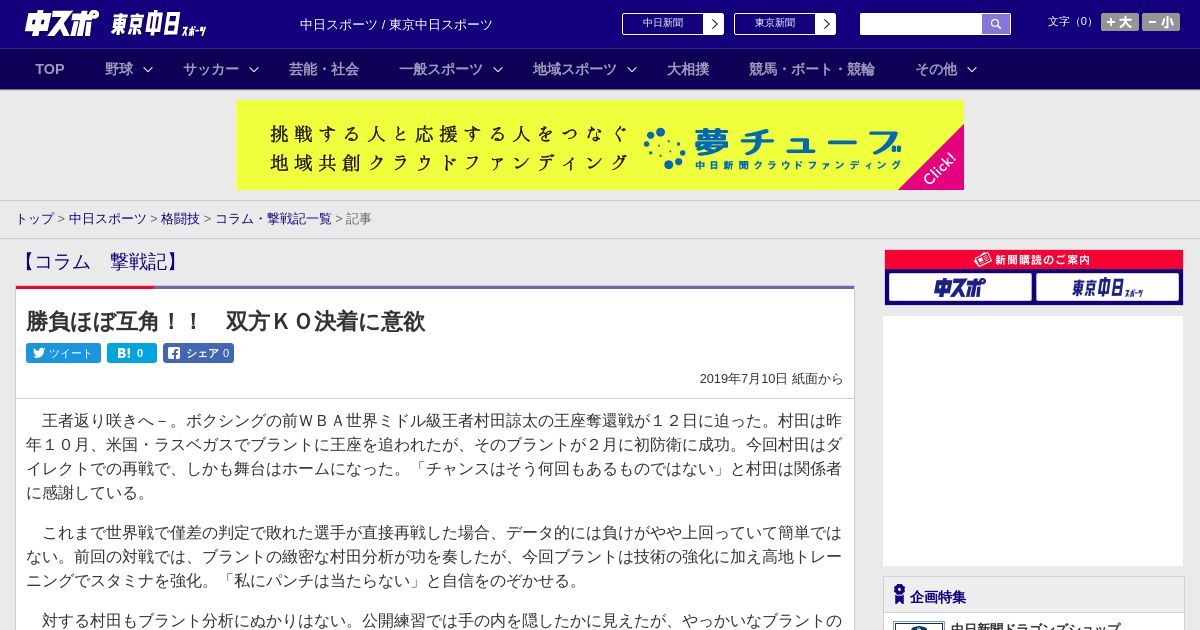Screen dimensions: 1200x630
Task: Bookmark article with Hatena B! button
Action: 132,353
